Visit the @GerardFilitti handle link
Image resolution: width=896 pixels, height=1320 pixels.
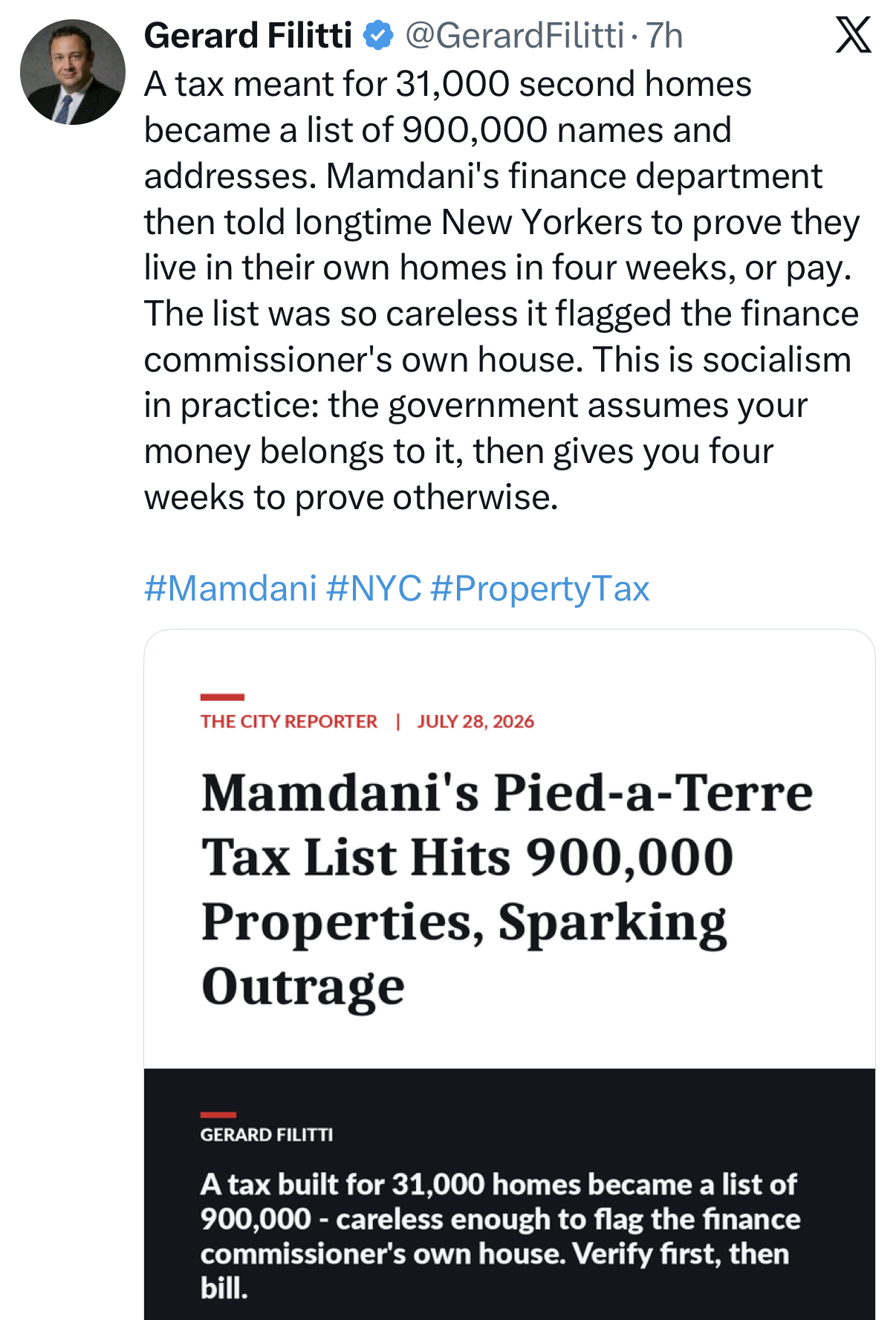(x=514, y=36)
